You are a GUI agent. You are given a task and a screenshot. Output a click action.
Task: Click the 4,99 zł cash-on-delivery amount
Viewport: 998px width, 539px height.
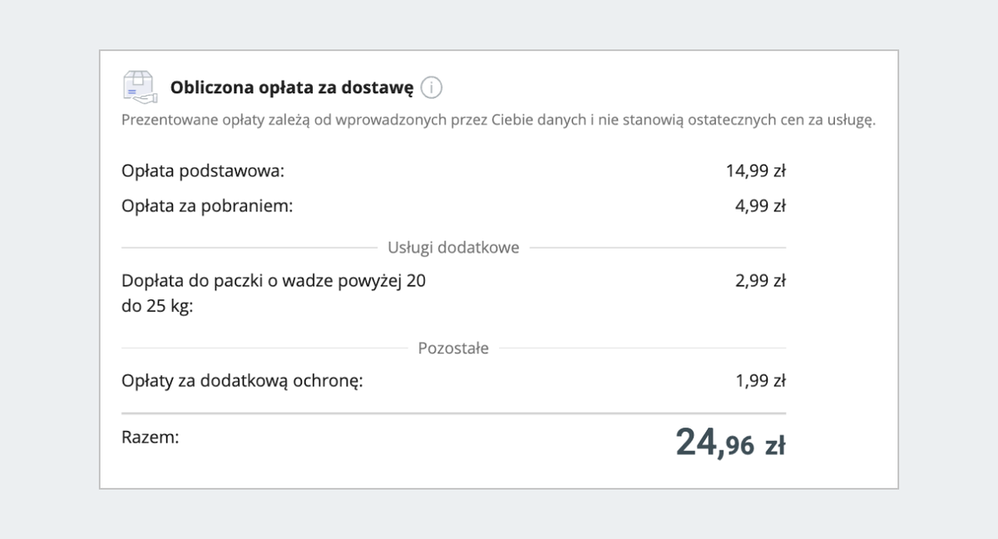click(759, 206)
